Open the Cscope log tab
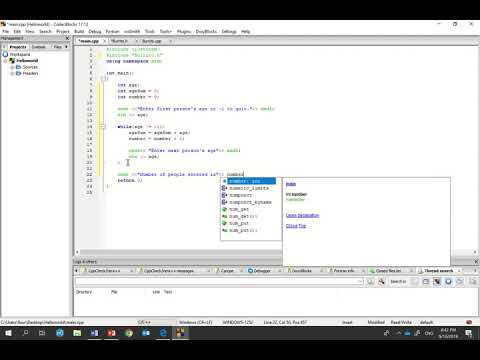The width and height of the screenshot is (480, 360). 227,271
